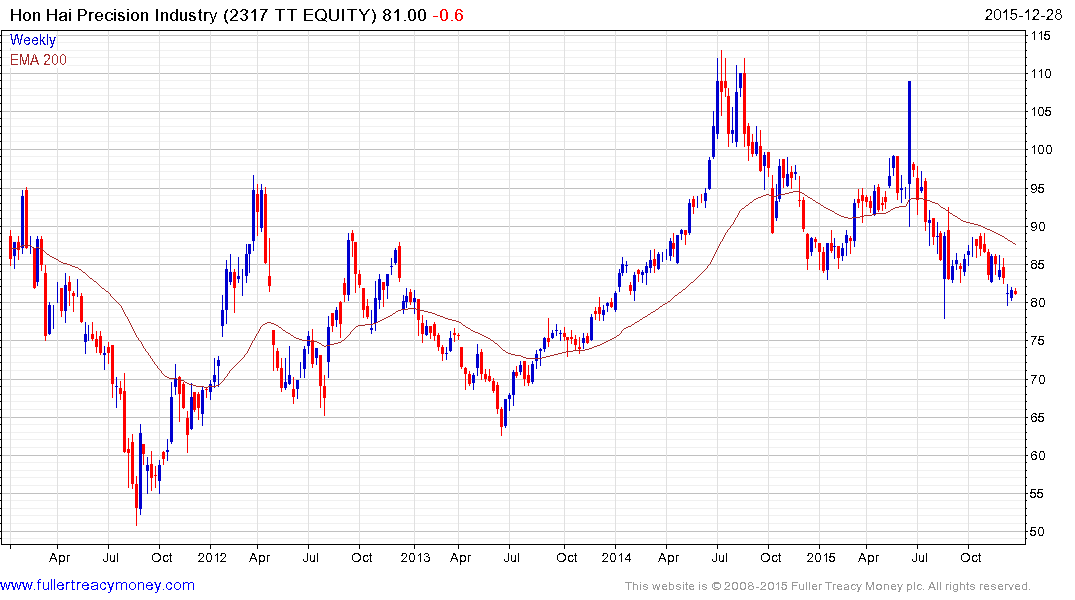Select the 2012 marker on the time axis
The width and height of the screenshot is (1075, 600).
pos(211,557)
